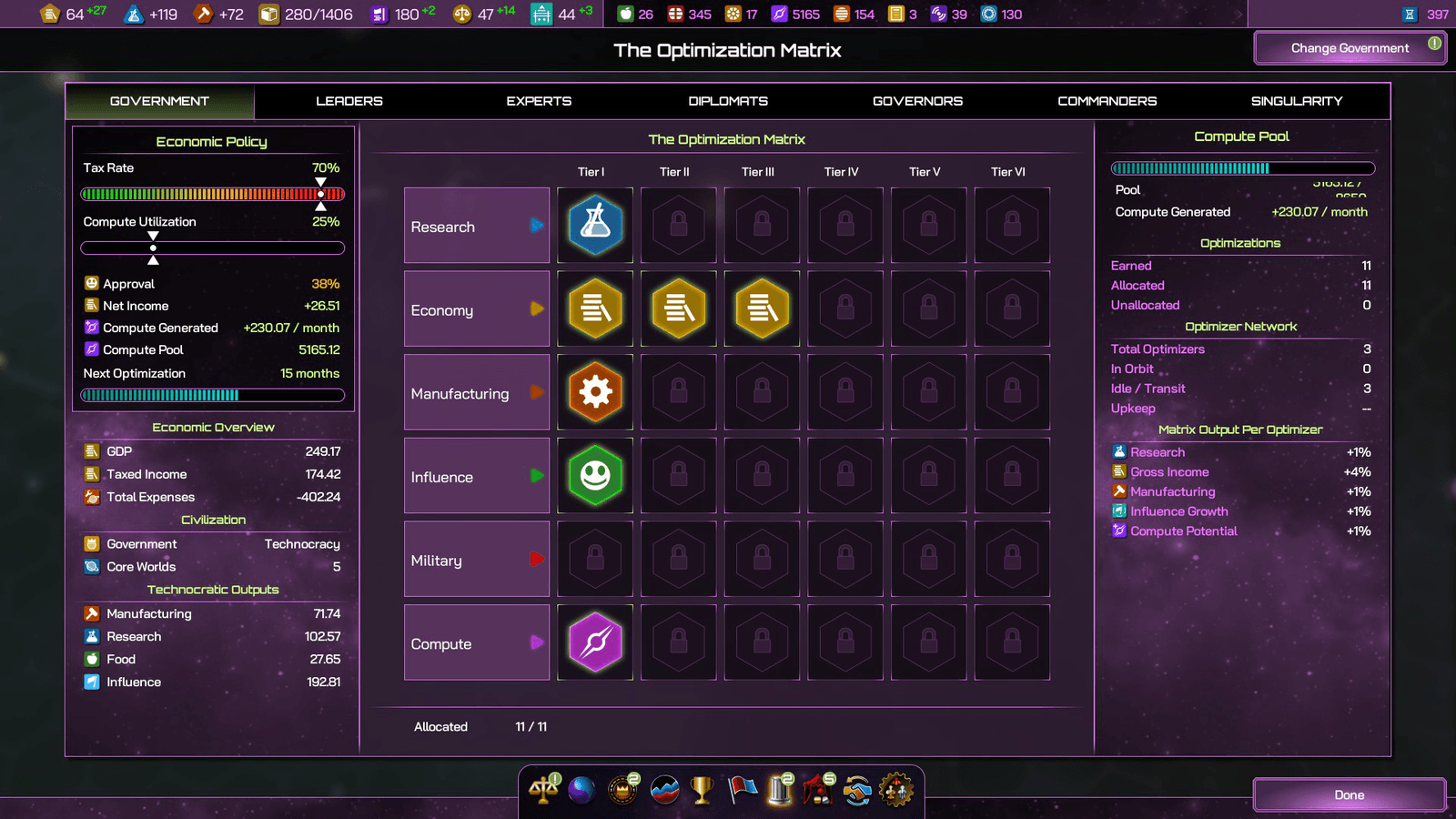Select the Economy Tier II gold hexagon
The width and height of the screenshot is (1456, 819).
tap(679, 308)
